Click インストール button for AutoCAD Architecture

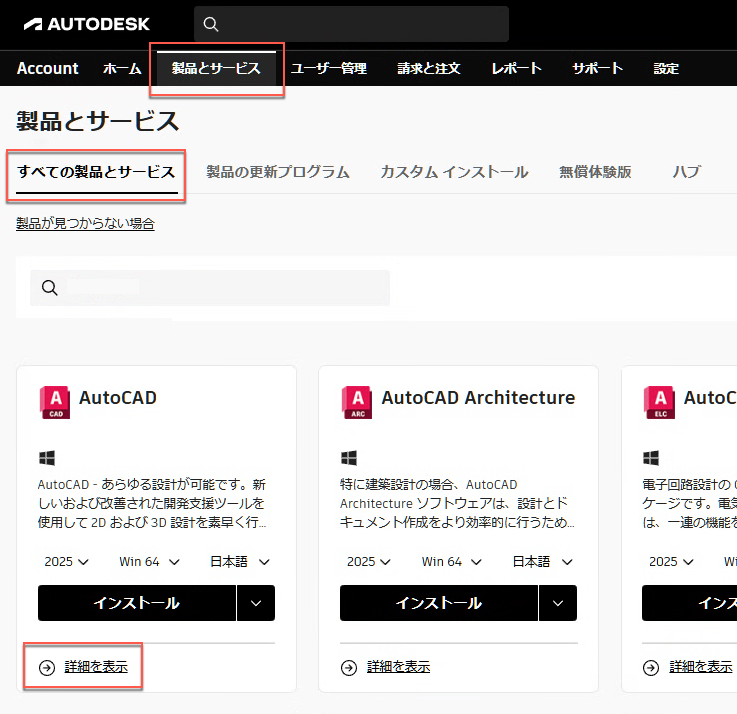[x=439, y=603]
